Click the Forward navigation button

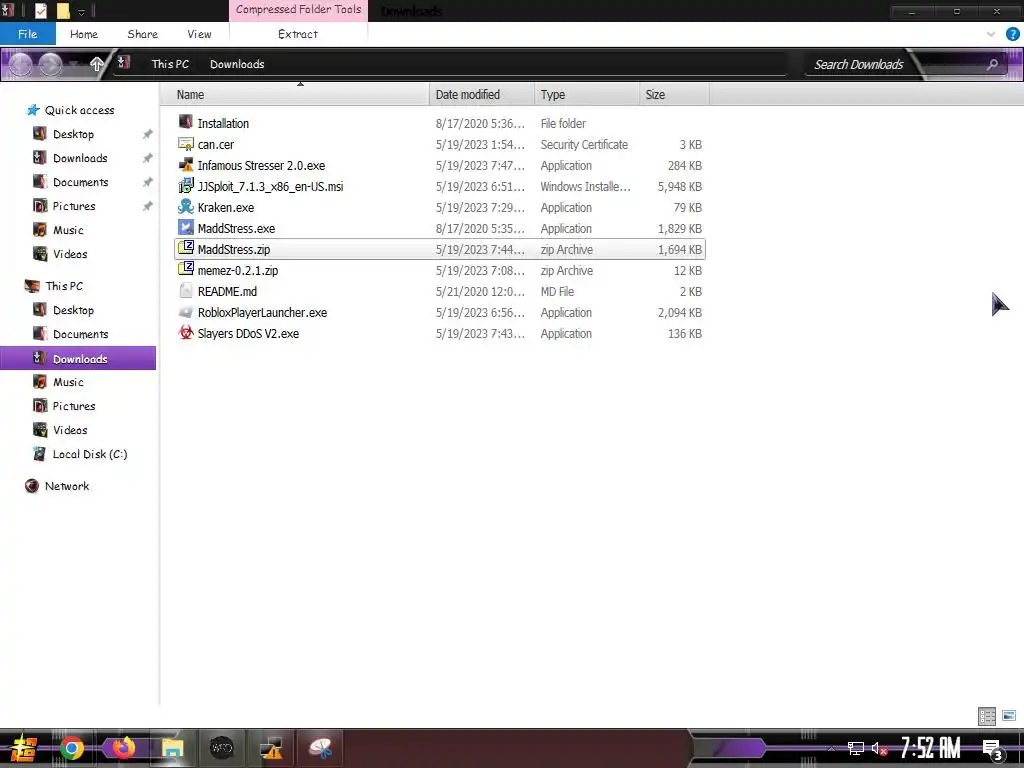click(x=50, y=64)
